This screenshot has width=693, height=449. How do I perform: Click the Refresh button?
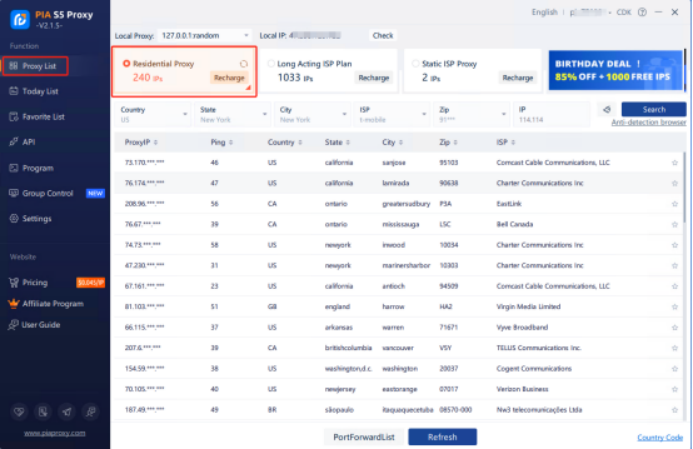click(x=442, y=437)
